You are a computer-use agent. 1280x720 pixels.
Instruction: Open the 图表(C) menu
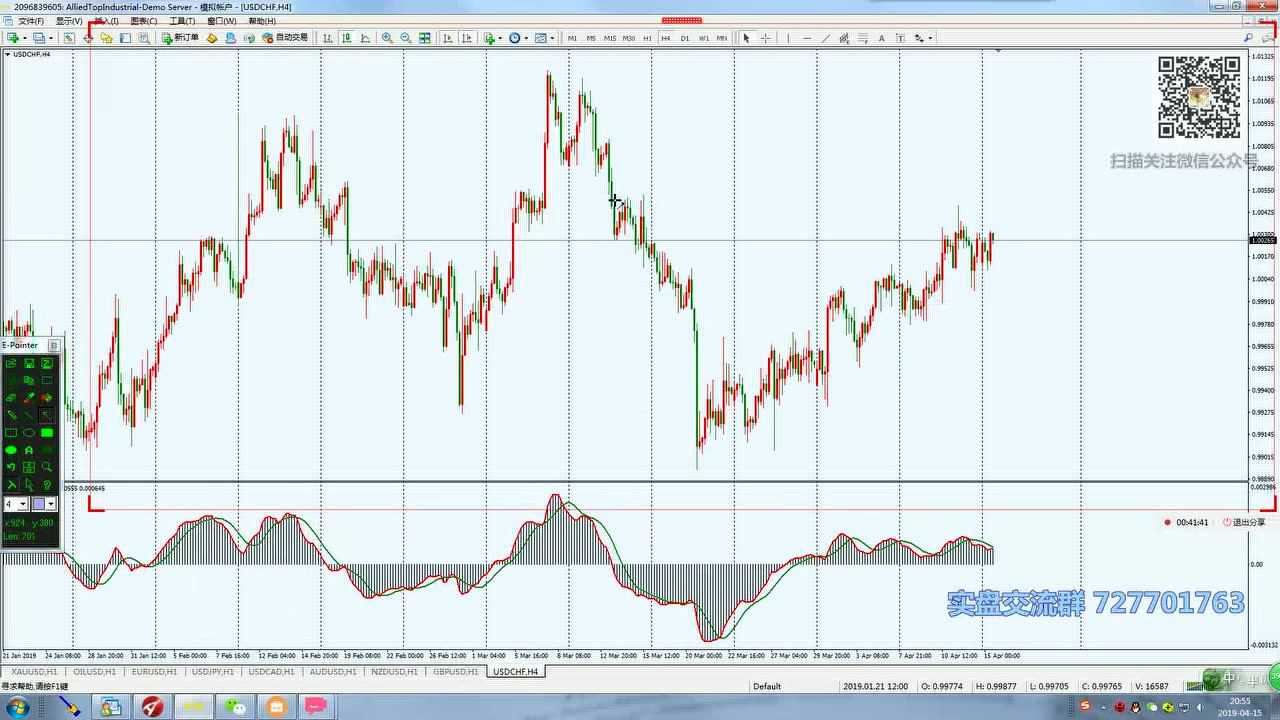[x=143, y=21]
